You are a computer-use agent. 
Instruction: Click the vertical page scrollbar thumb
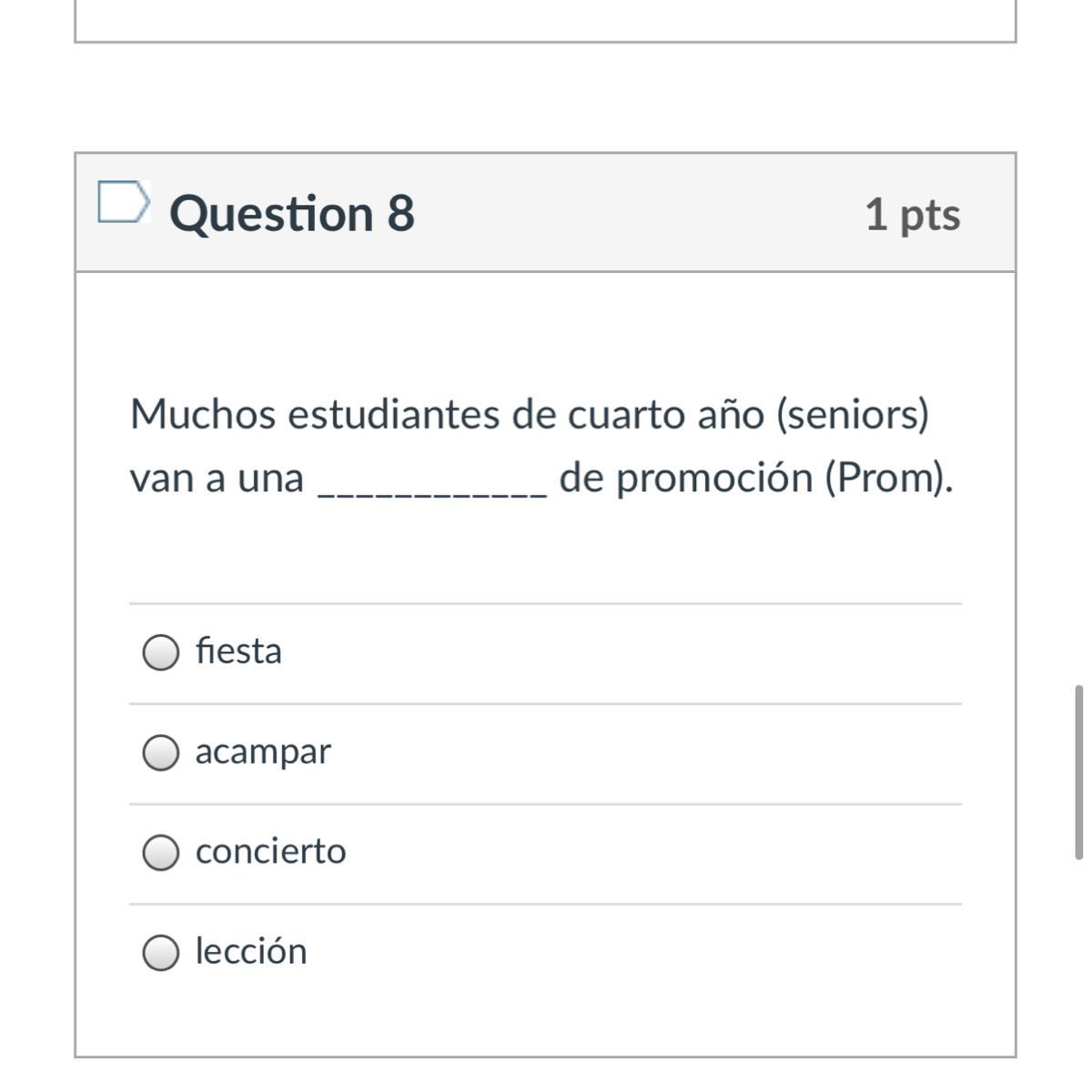(x=1079, y=772)
